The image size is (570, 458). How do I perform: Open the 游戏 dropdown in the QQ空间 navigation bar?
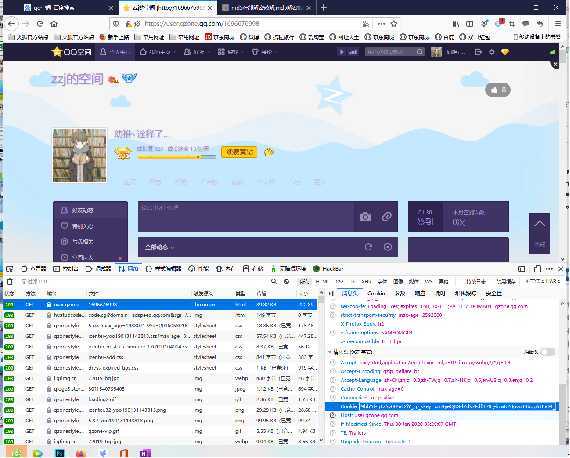click(232, 52)
